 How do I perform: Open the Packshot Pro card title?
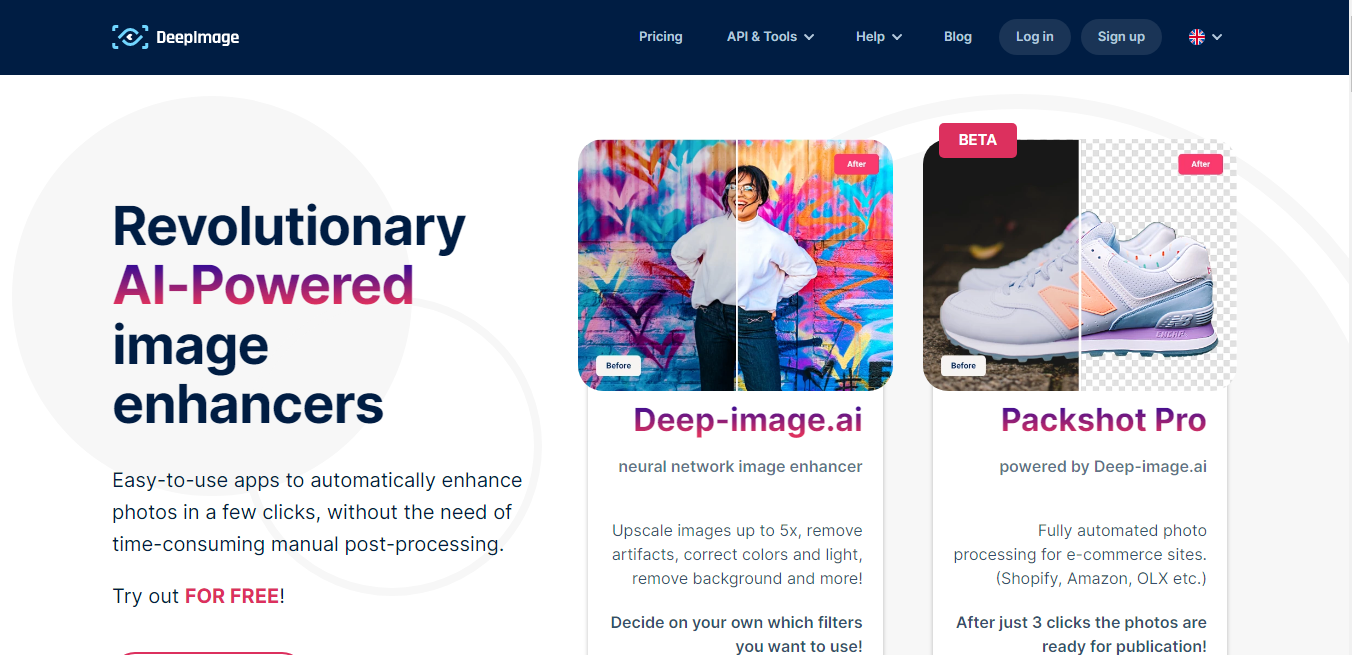tap(1104, 420)
